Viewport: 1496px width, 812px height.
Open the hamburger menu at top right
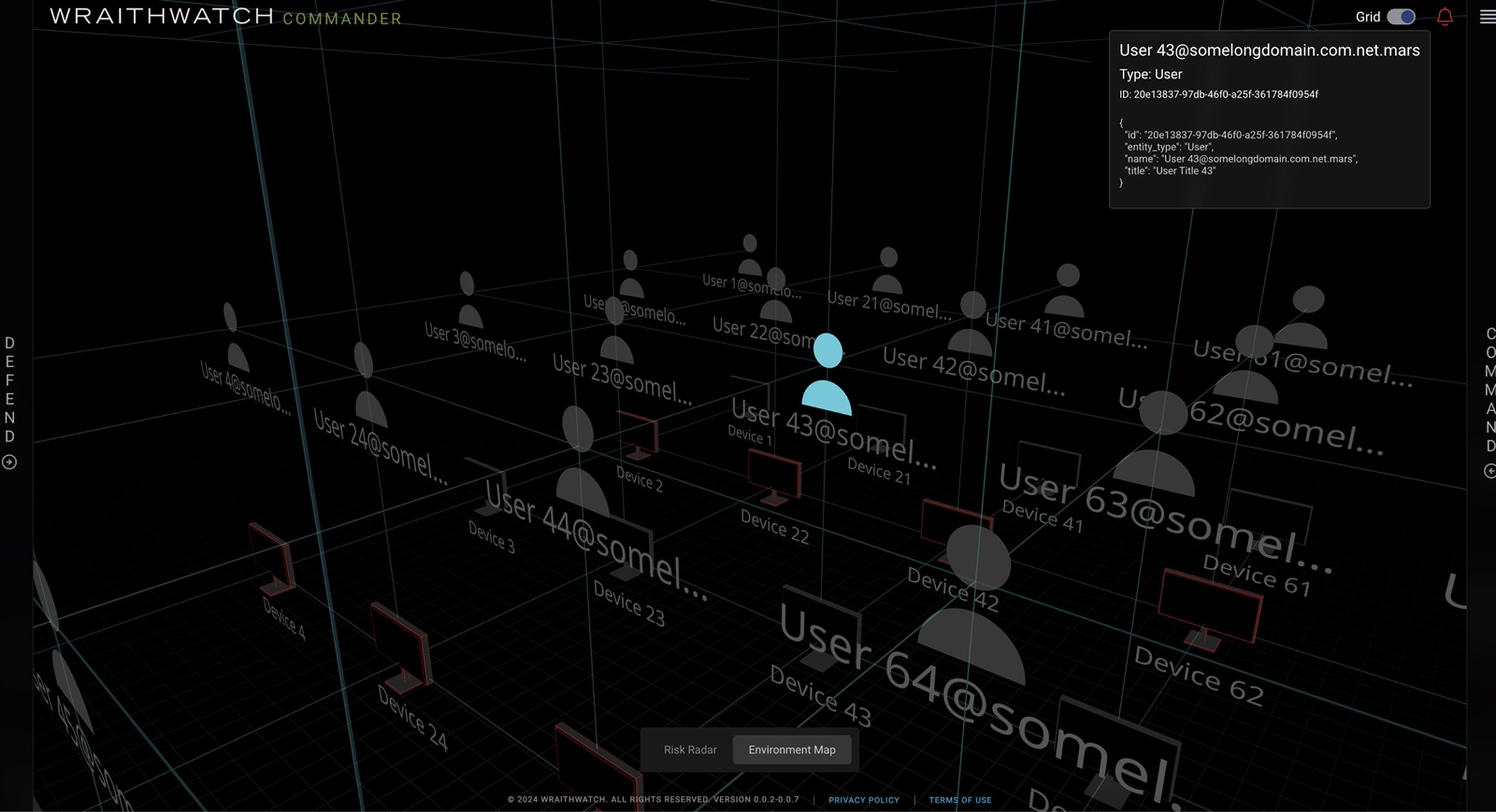coord(1487,17)
